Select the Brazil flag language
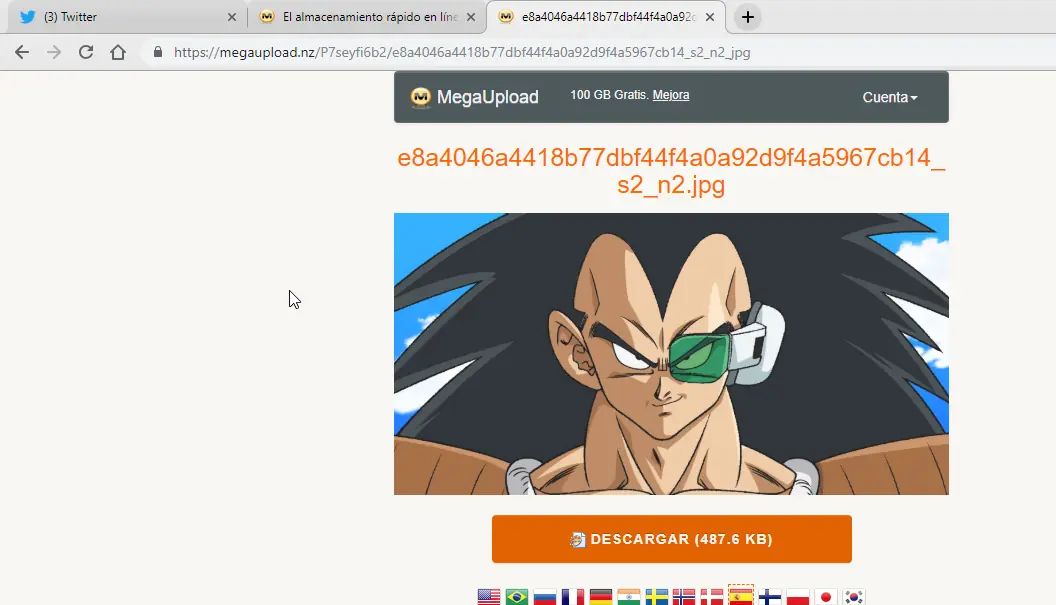The height and width of the screenshot is (605, 1056). tap(517, 597)
